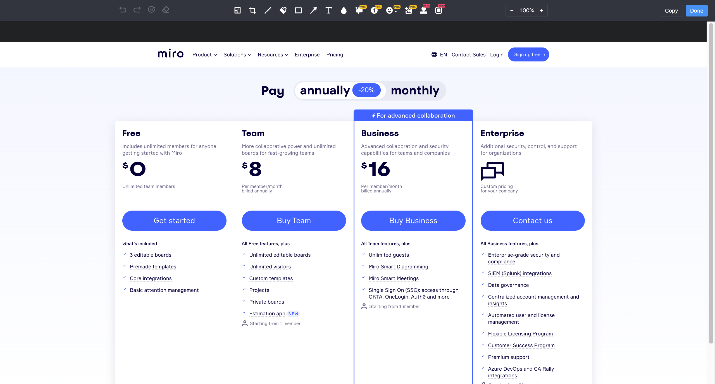715x384 pixels.
Task: Click the Business plan heading
Action: point(380,133)
